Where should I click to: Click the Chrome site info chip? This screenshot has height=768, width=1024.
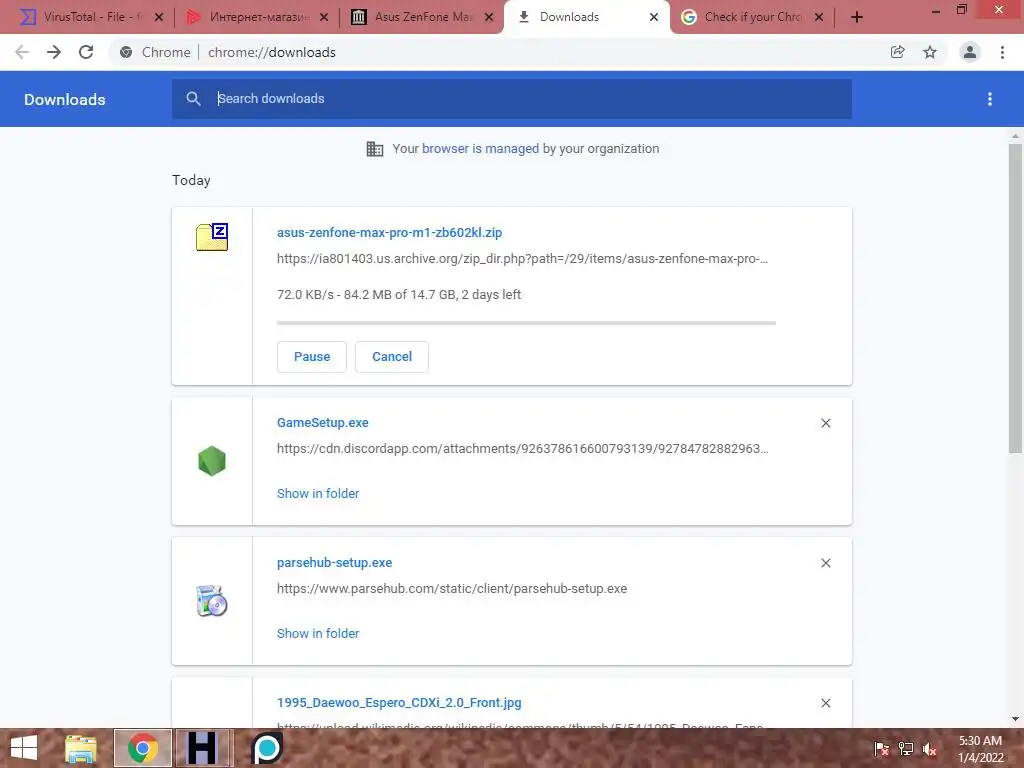pos(155,52)
